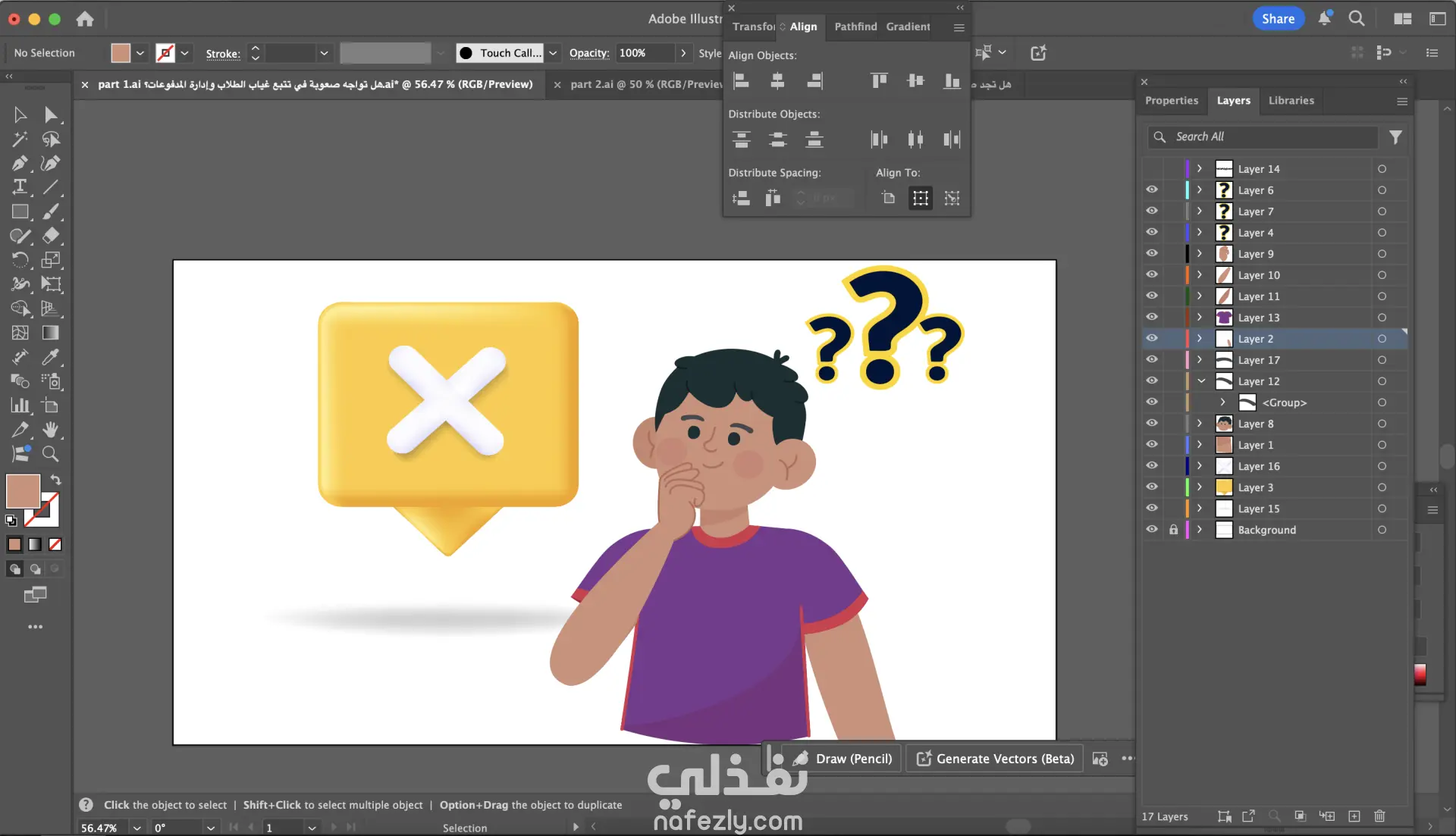Collapse Layer 12 in Layers panel
1456x836 pixels.
pyautogui.click(x=1201, y=381)
